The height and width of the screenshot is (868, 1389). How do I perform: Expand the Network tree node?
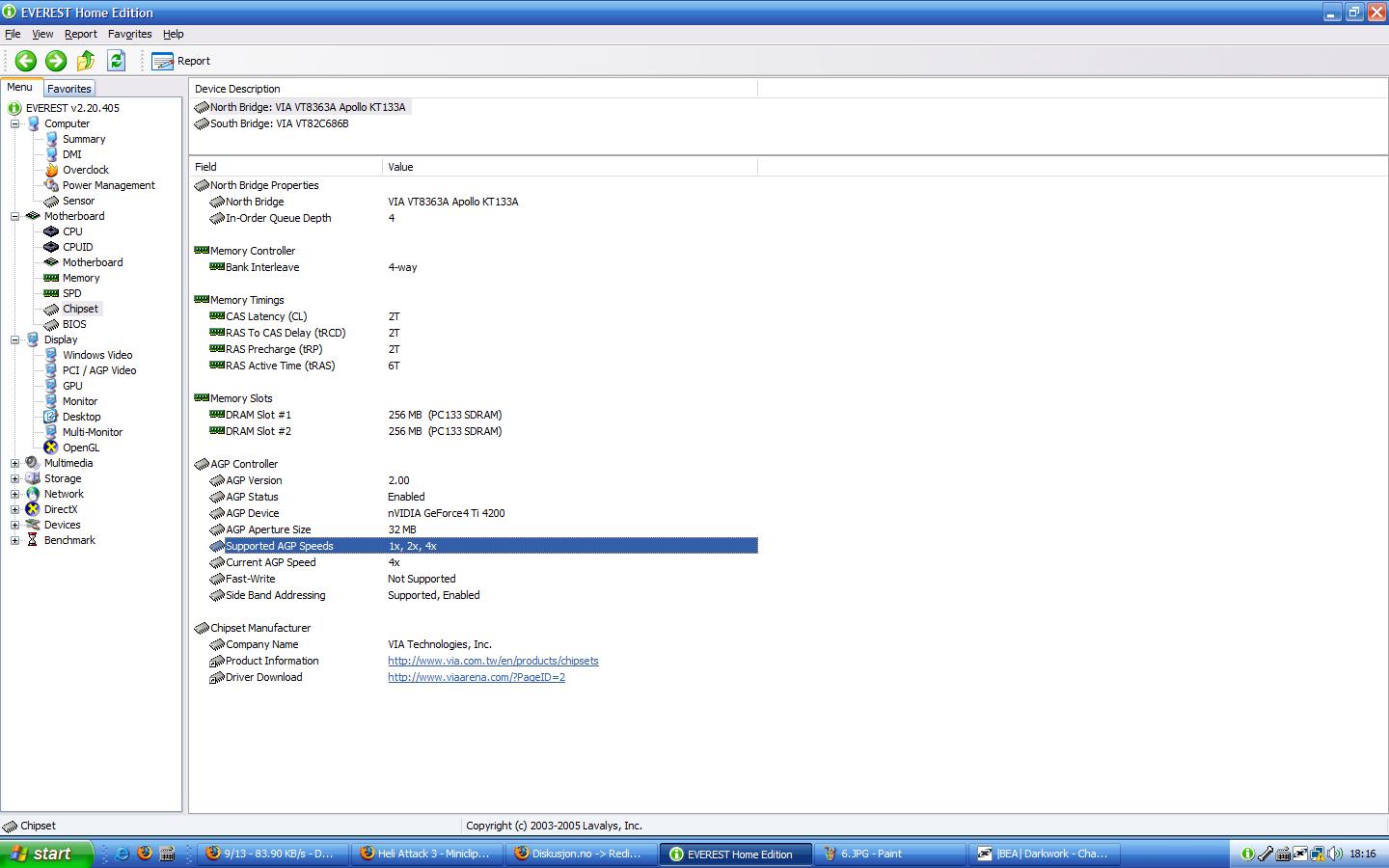14,494
